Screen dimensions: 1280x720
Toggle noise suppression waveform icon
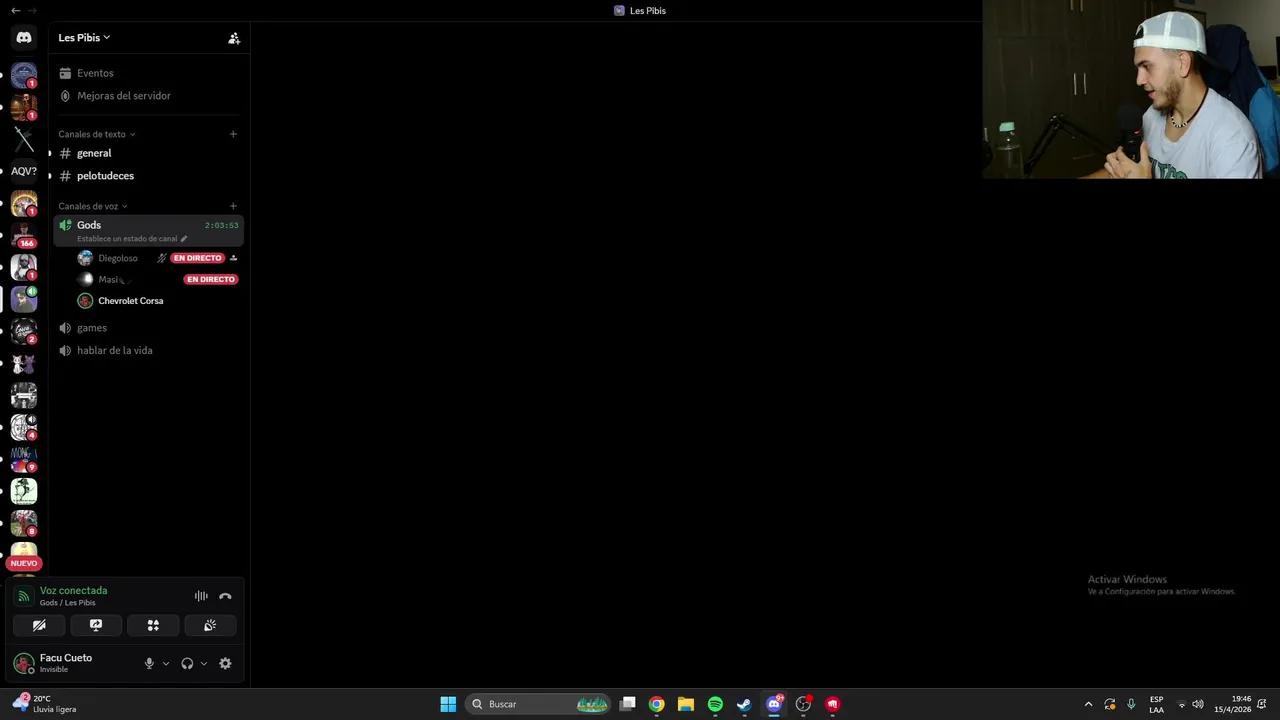[201, 596]
